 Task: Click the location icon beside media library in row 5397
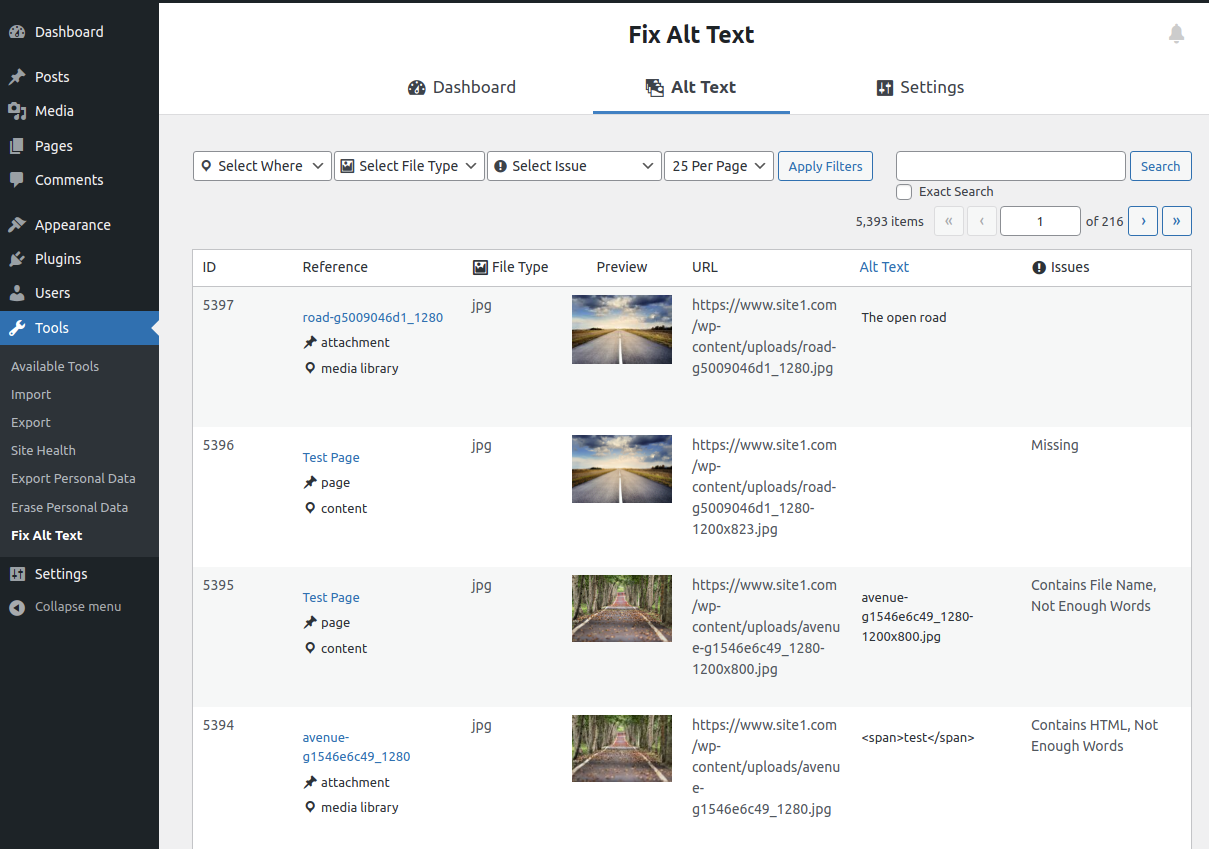(x=310, y=368)
